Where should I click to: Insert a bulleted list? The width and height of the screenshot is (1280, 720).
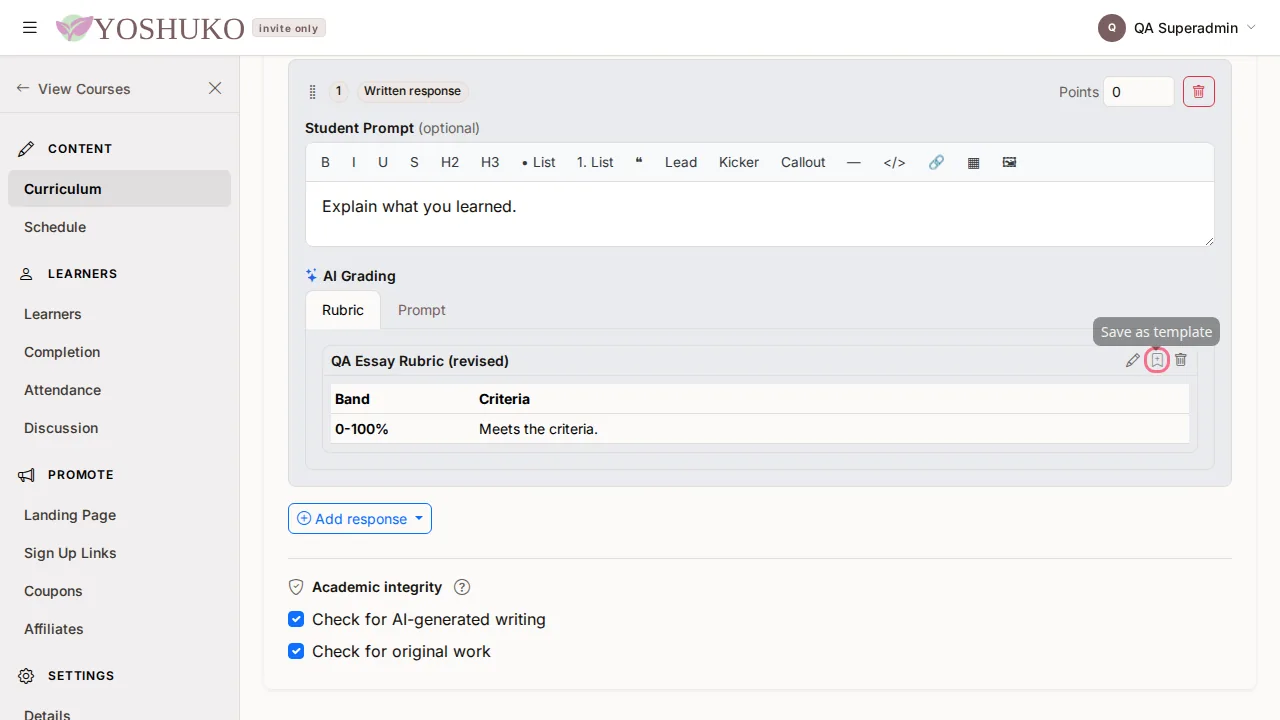538,162
